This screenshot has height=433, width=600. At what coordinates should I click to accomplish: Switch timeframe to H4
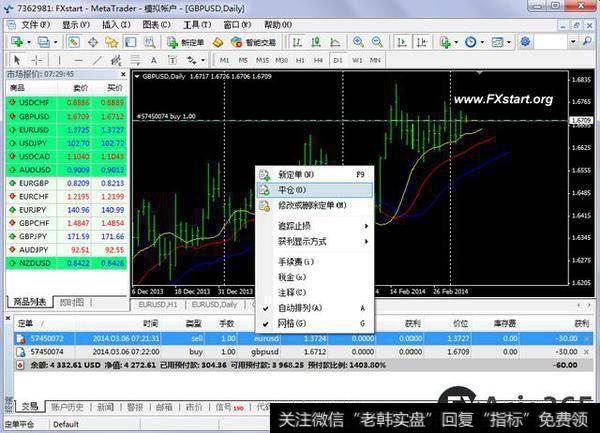coord(318,60)
